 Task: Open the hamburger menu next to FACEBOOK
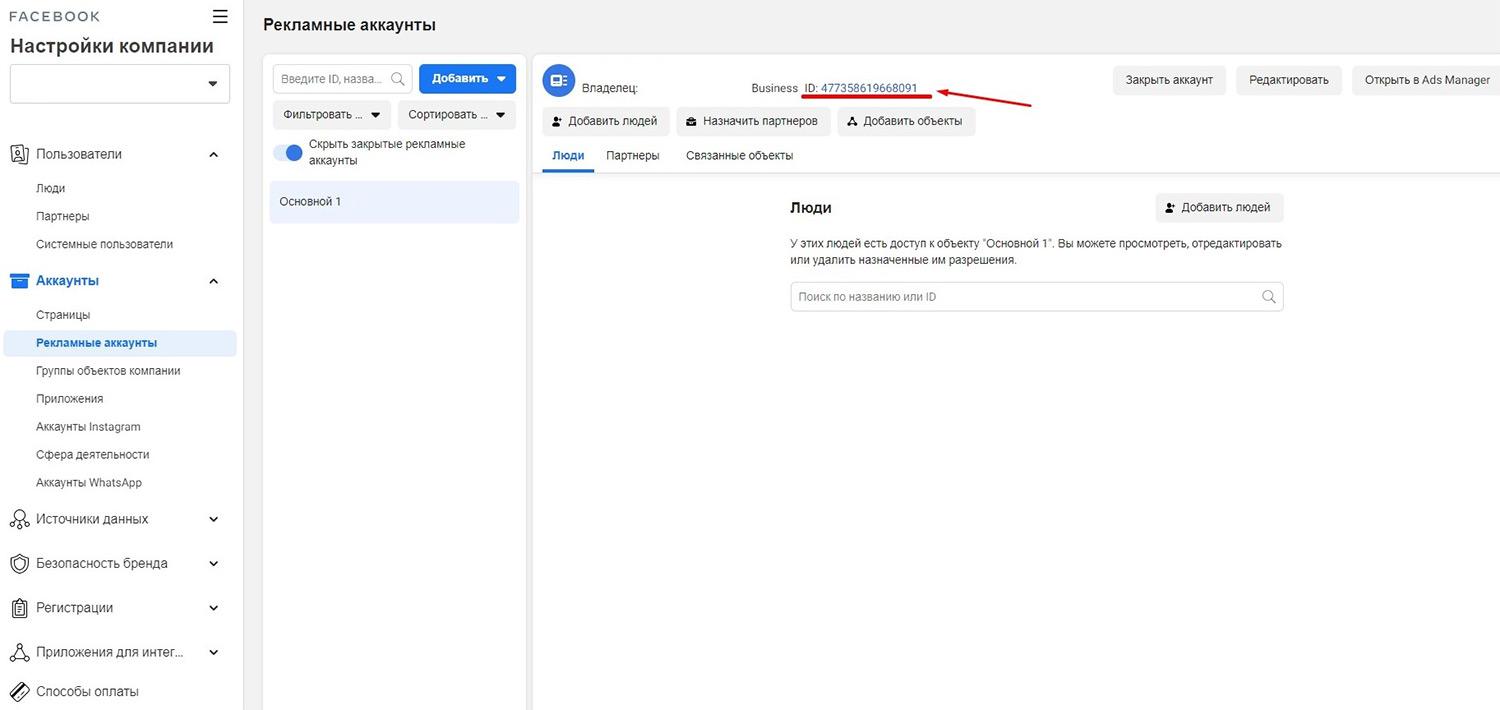[x=220, y=16]
